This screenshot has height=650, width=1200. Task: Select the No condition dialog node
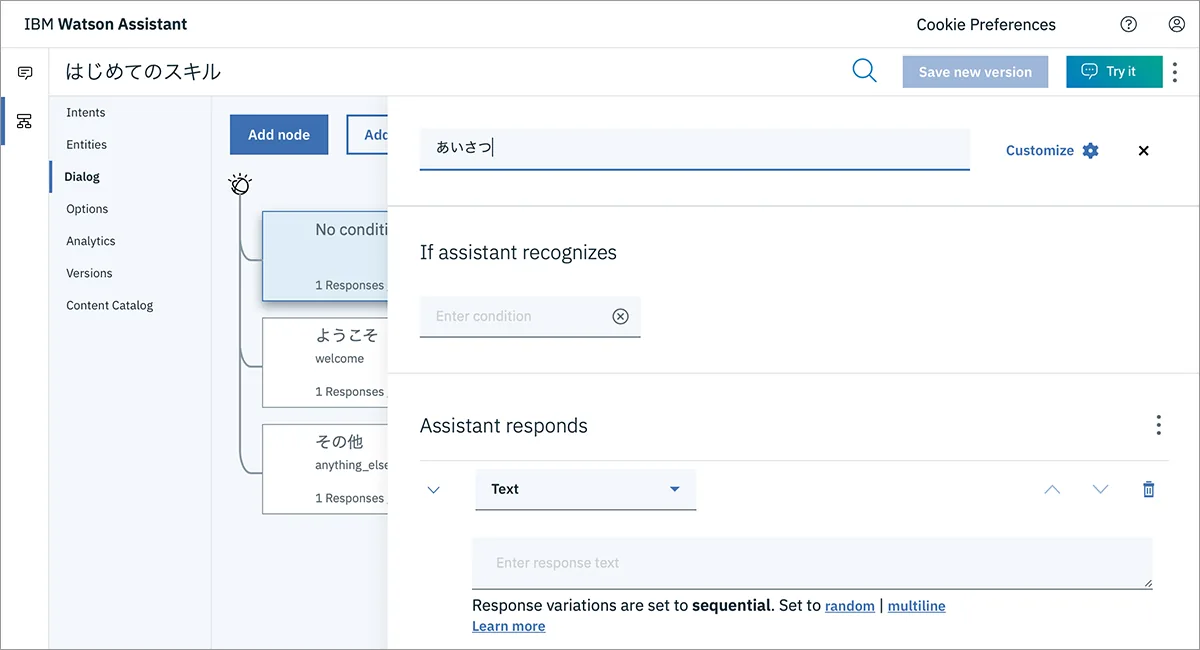pyautogui.click(x=325, y=256)
